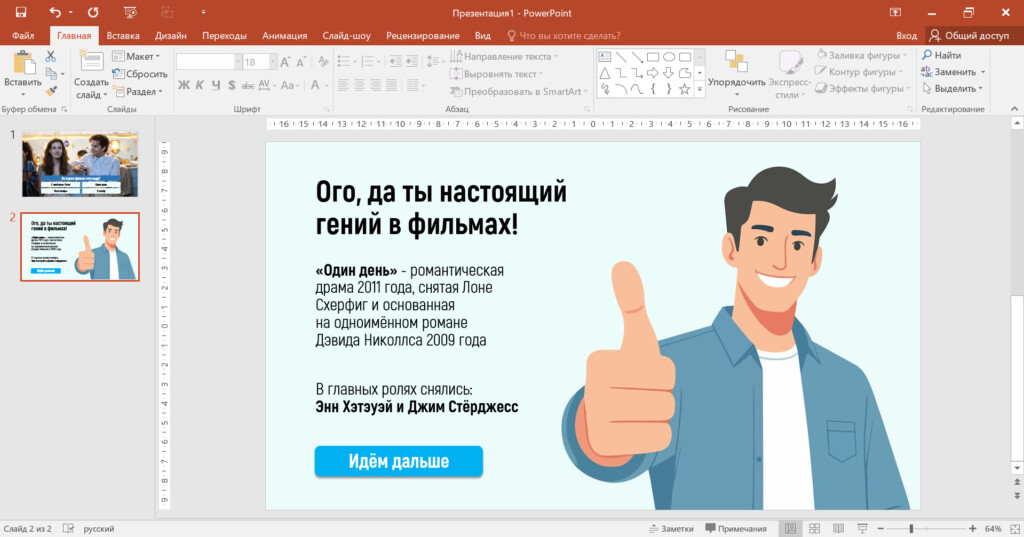
Task: Decrease font size with small A icon
Action: tap(301, 62)
